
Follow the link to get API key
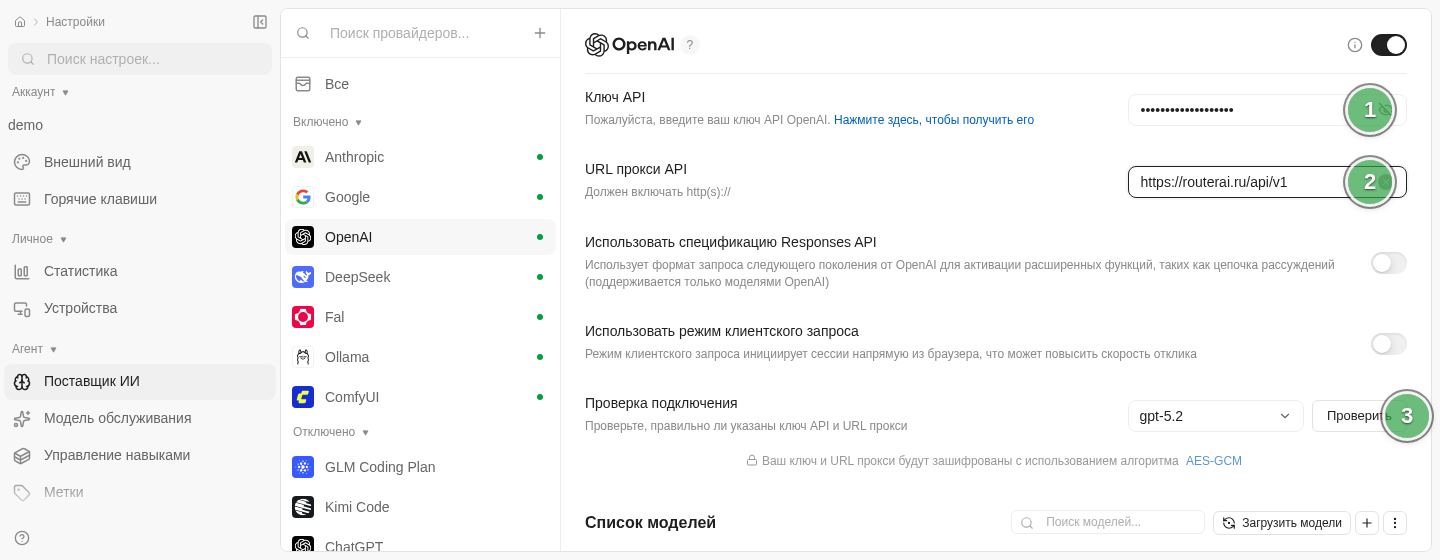tap(934, 120)
